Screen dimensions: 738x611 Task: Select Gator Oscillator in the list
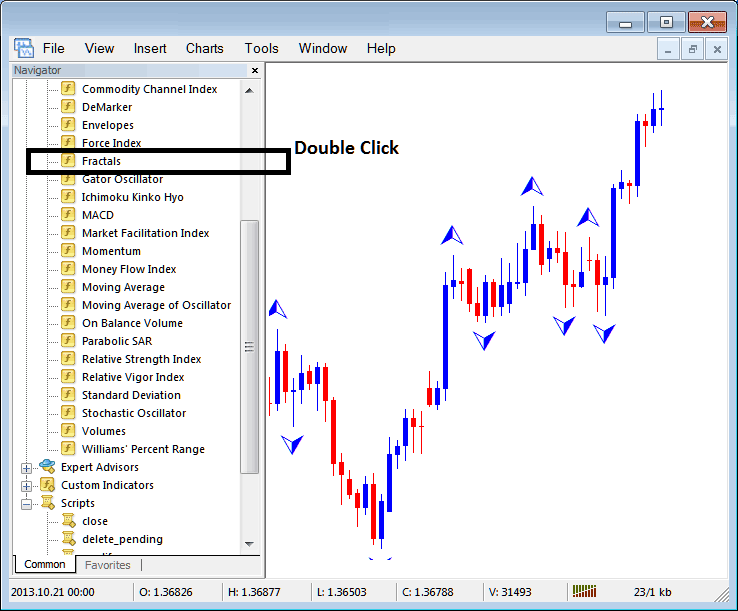pos(122,179)
